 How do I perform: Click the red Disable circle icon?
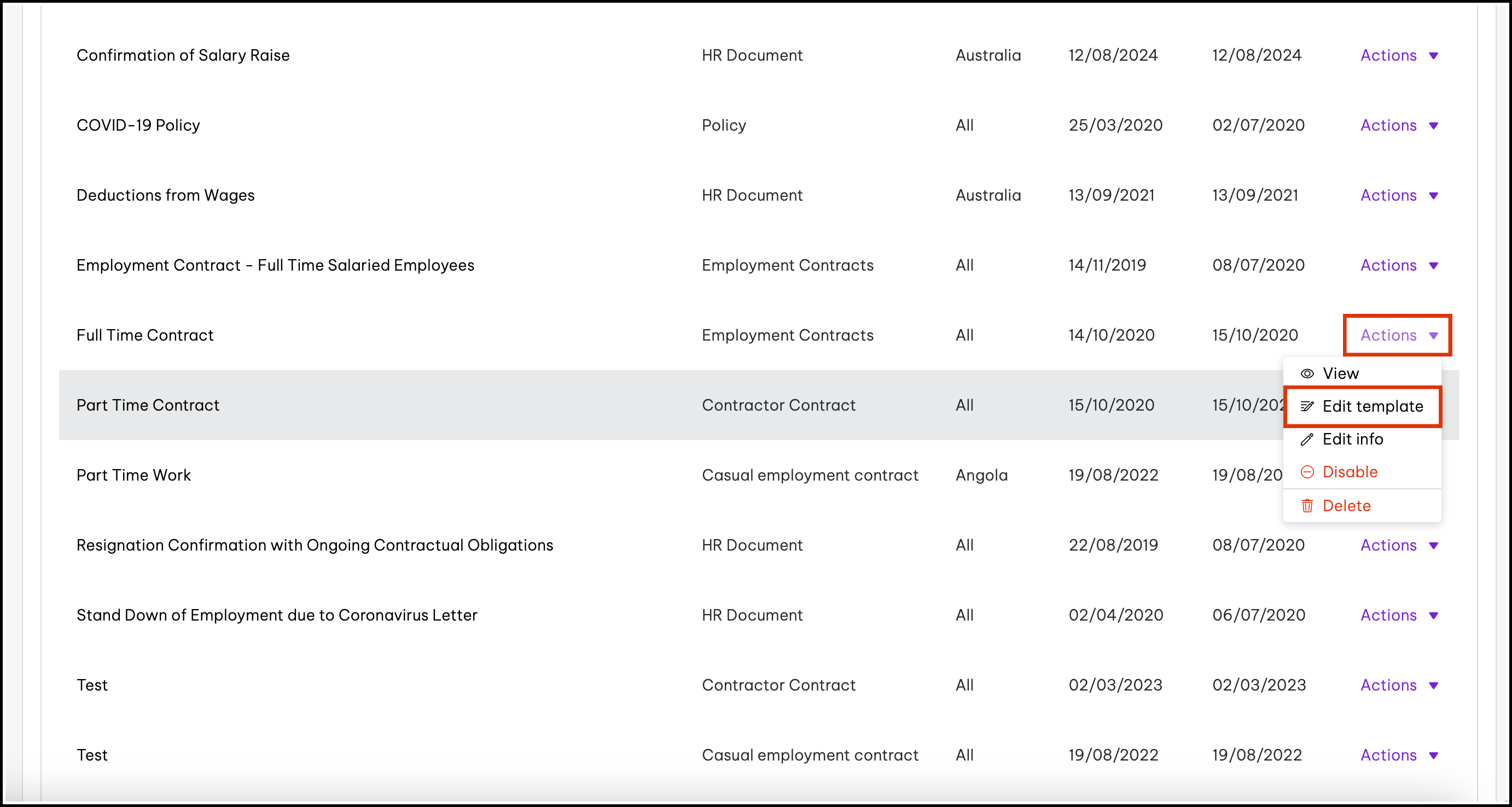(x=1307, y=472)
